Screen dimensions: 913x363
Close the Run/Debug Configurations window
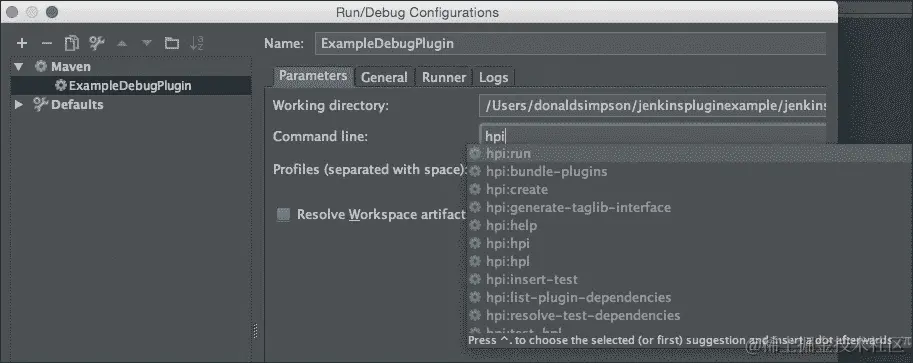point(12,12)
